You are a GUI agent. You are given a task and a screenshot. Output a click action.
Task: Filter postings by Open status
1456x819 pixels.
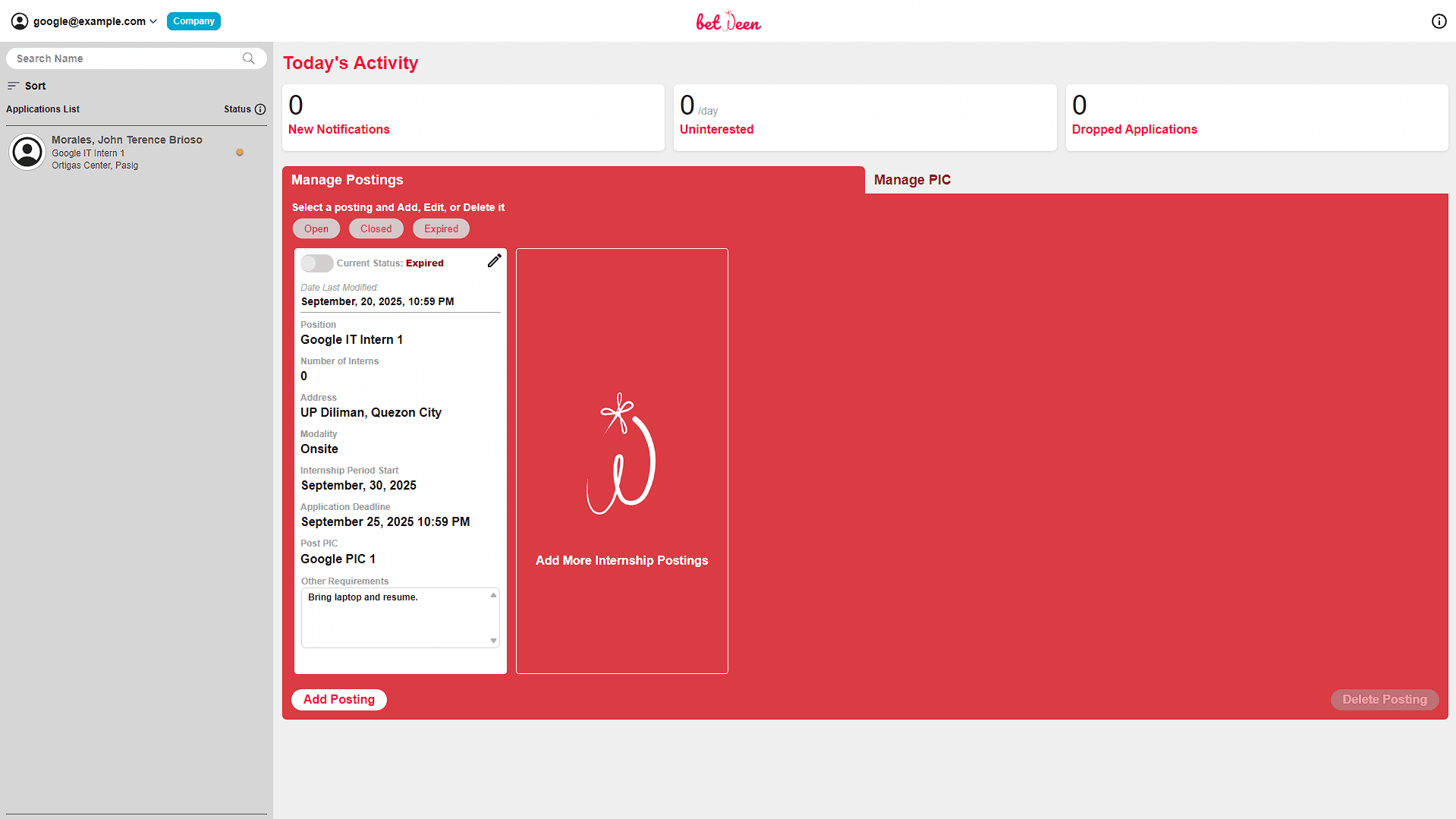click(316, 228)
